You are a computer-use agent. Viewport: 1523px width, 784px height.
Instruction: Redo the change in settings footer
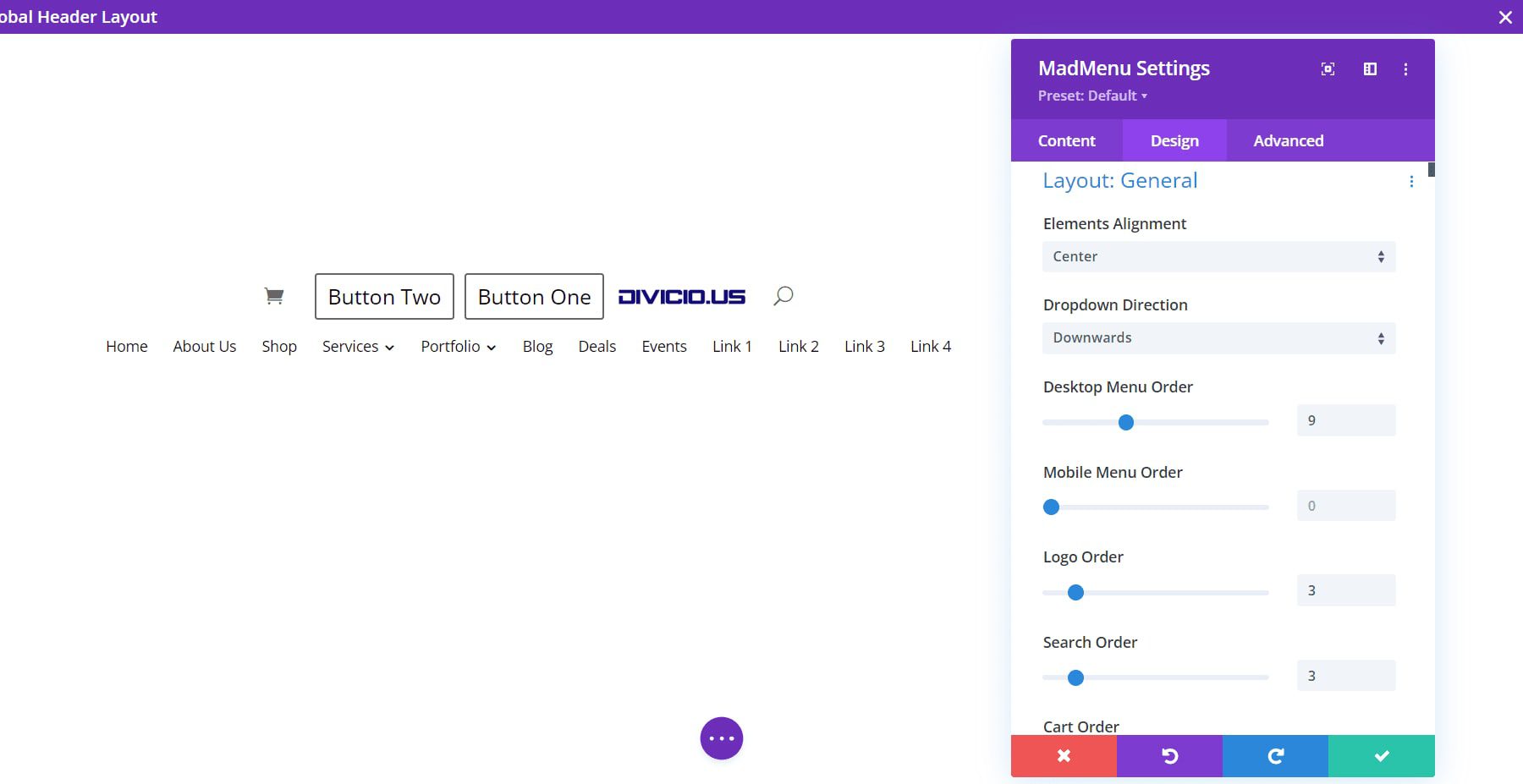tap(1275, 756)
